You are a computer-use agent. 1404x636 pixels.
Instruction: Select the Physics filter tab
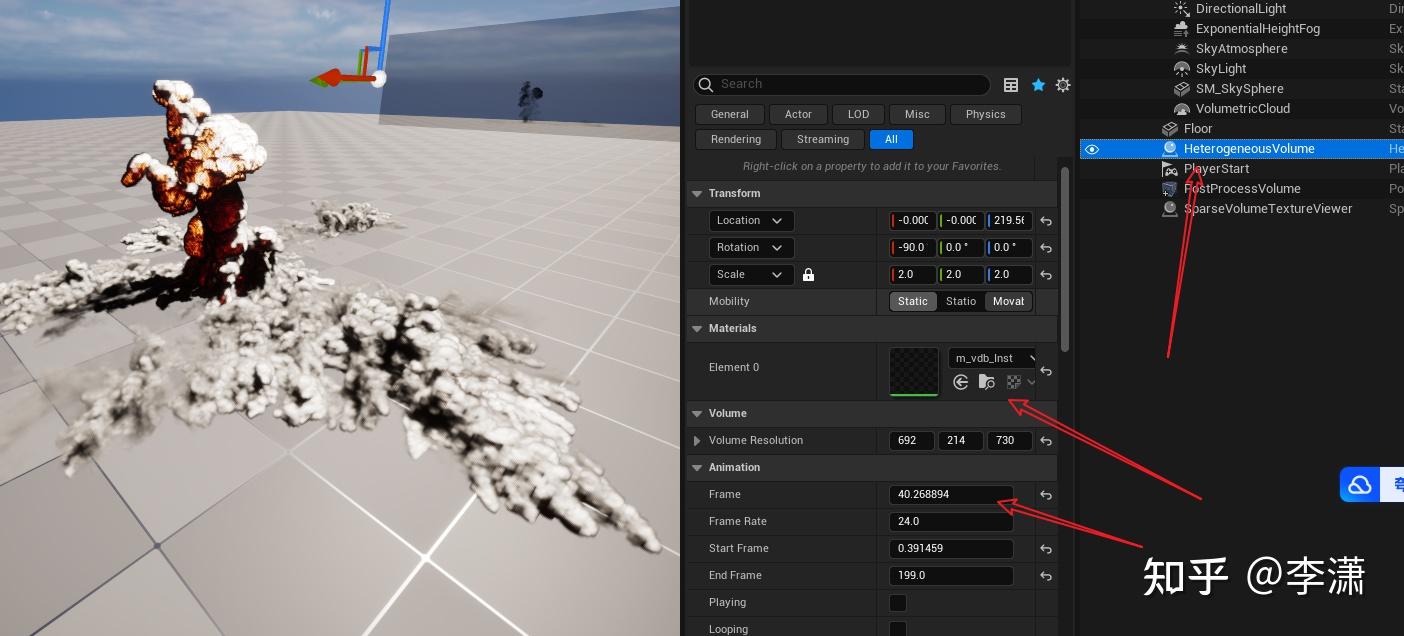click(985, 115)
